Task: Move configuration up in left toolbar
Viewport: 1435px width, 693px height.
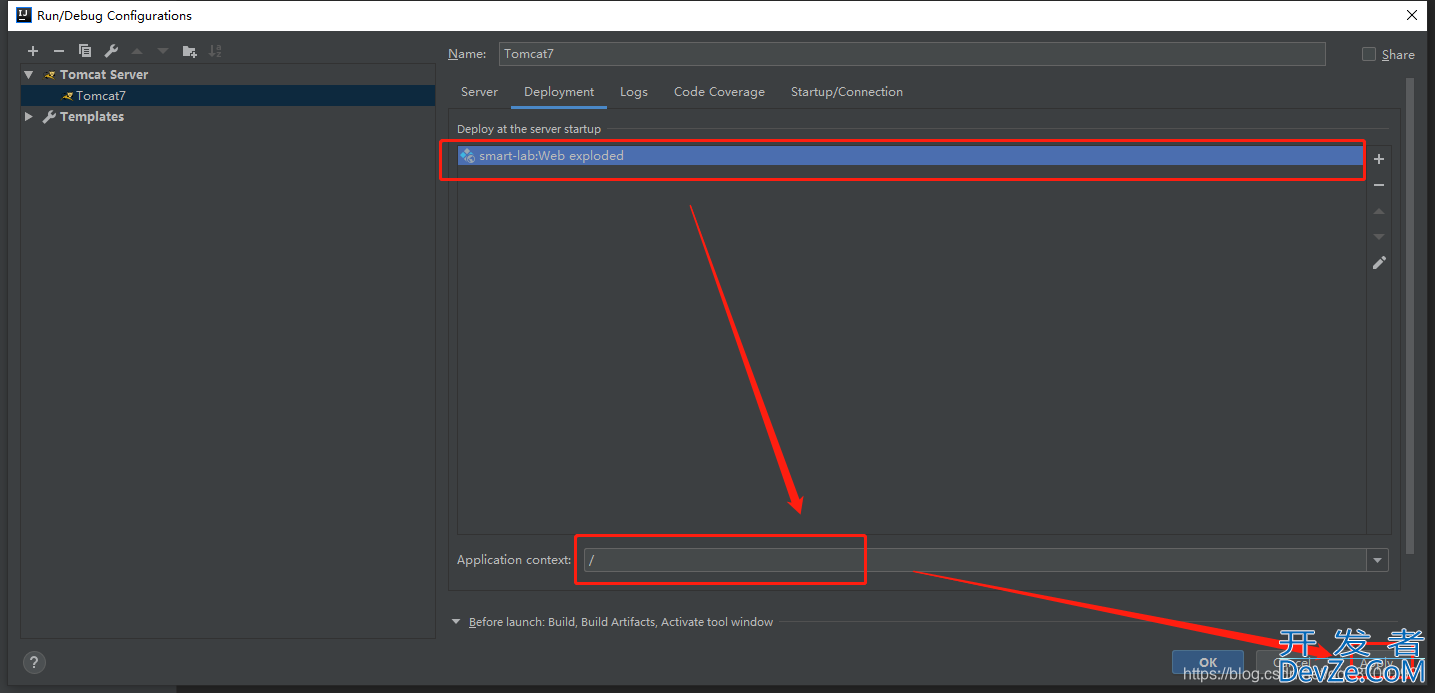Action: coord(137,51)
